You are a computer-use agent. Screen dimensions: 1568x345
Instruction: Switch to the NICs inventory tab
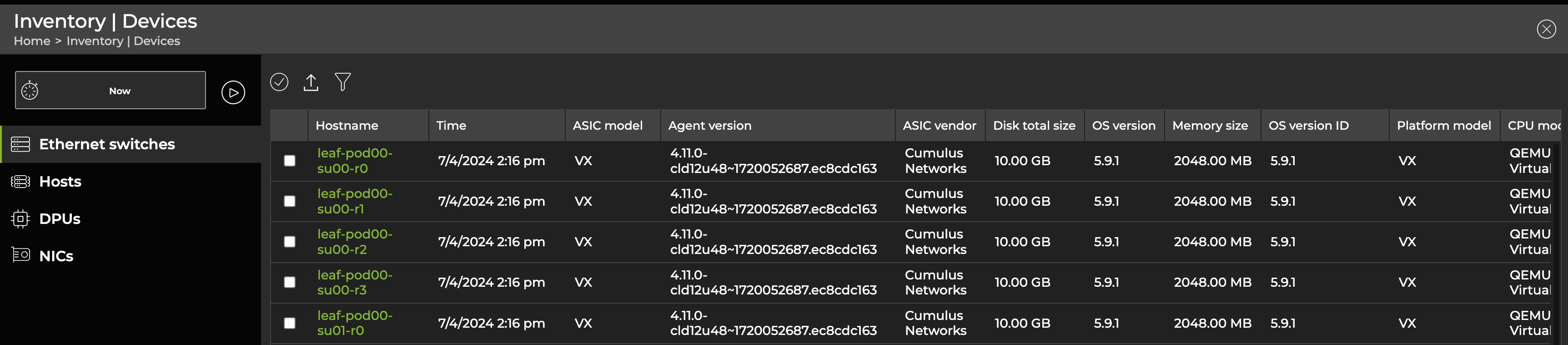(x=56, y=256)
